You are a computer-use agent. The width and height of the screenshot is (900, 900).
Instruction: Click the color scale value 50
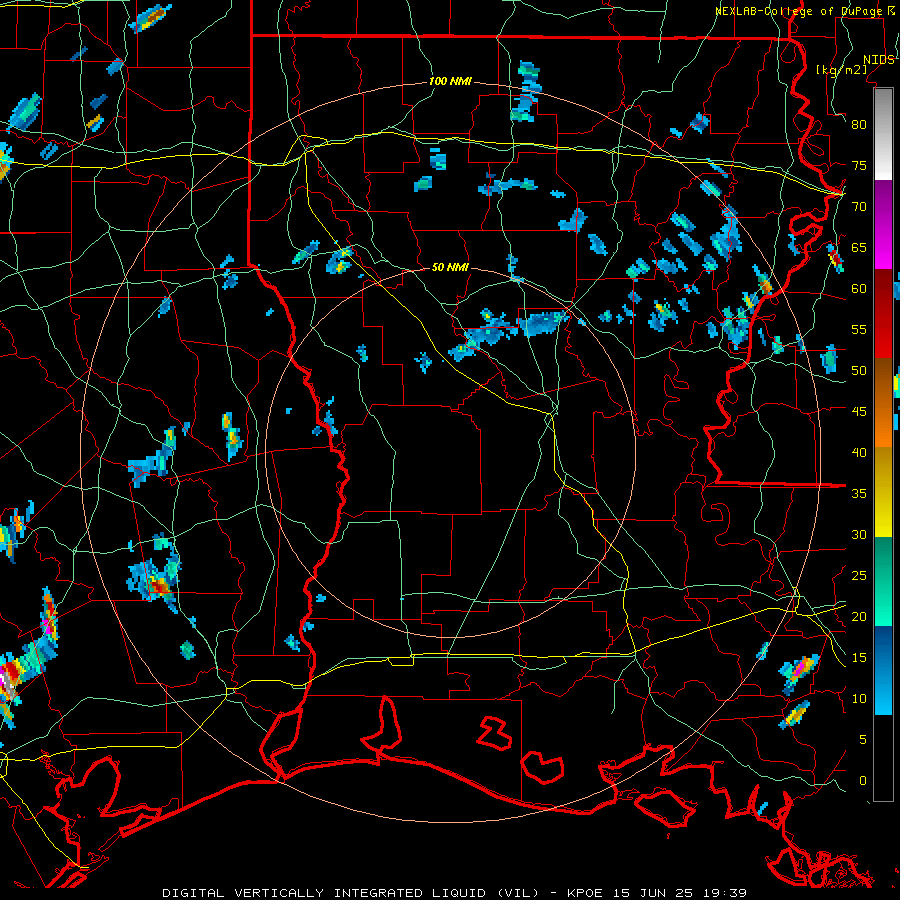[x=859, y=371]
